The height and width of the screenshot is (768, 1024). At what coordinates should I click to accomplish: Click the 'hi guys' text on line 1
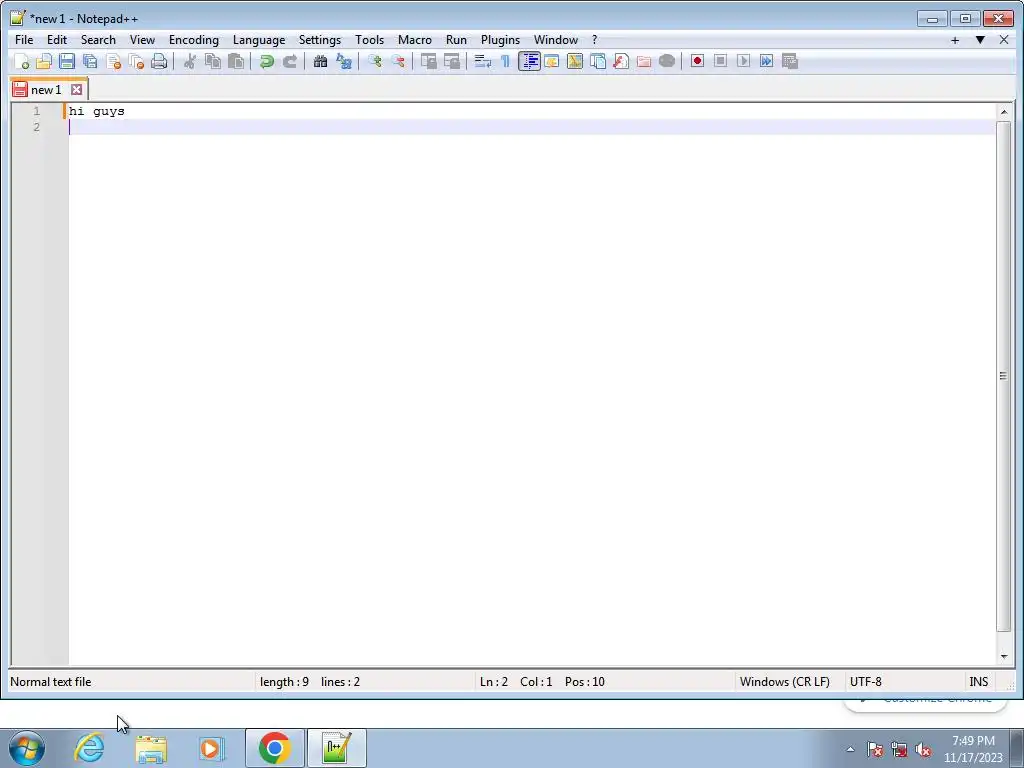point(97,111)
